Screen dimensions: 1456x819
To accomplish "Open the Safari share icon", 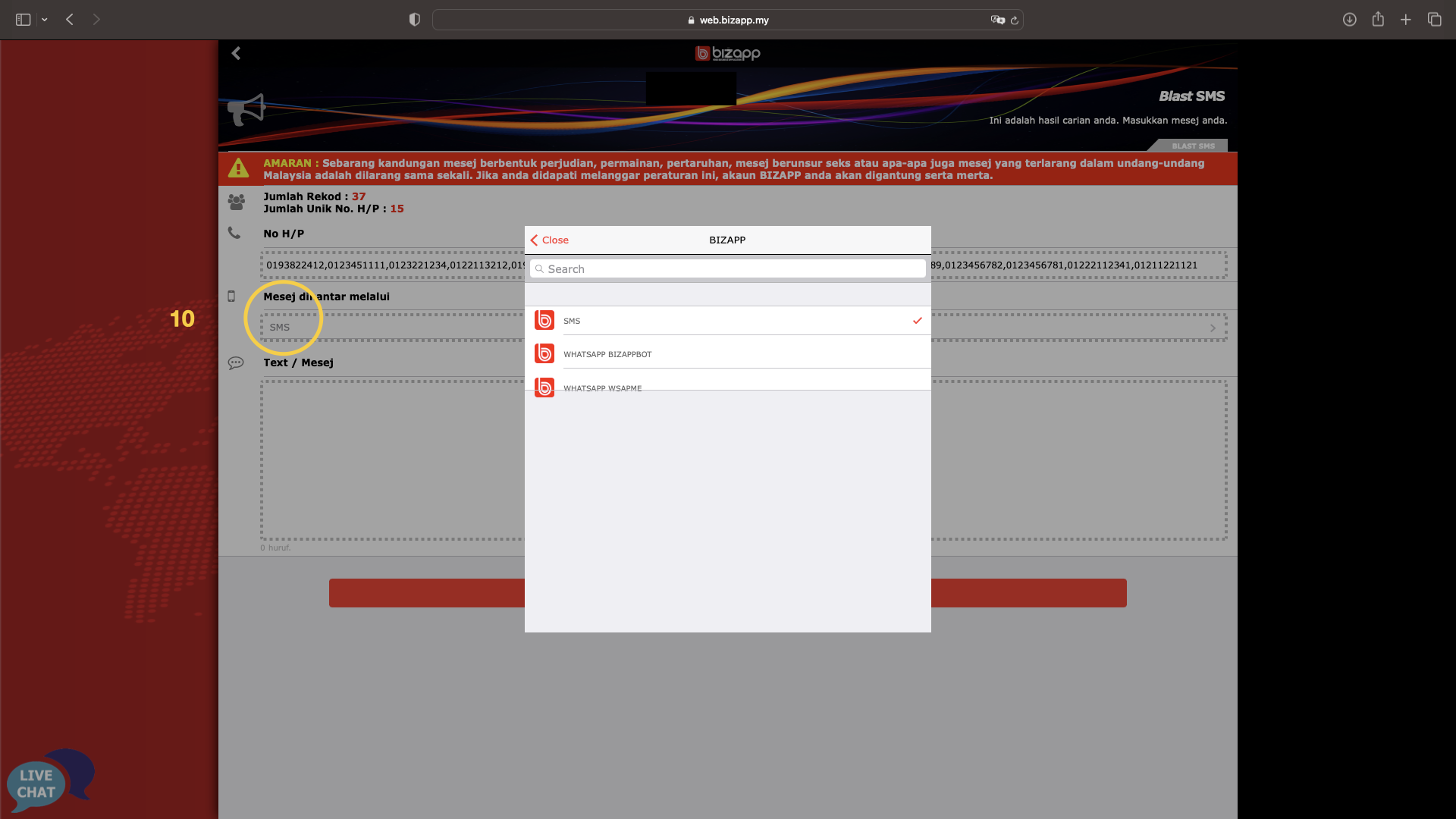I will (1378, 19).
